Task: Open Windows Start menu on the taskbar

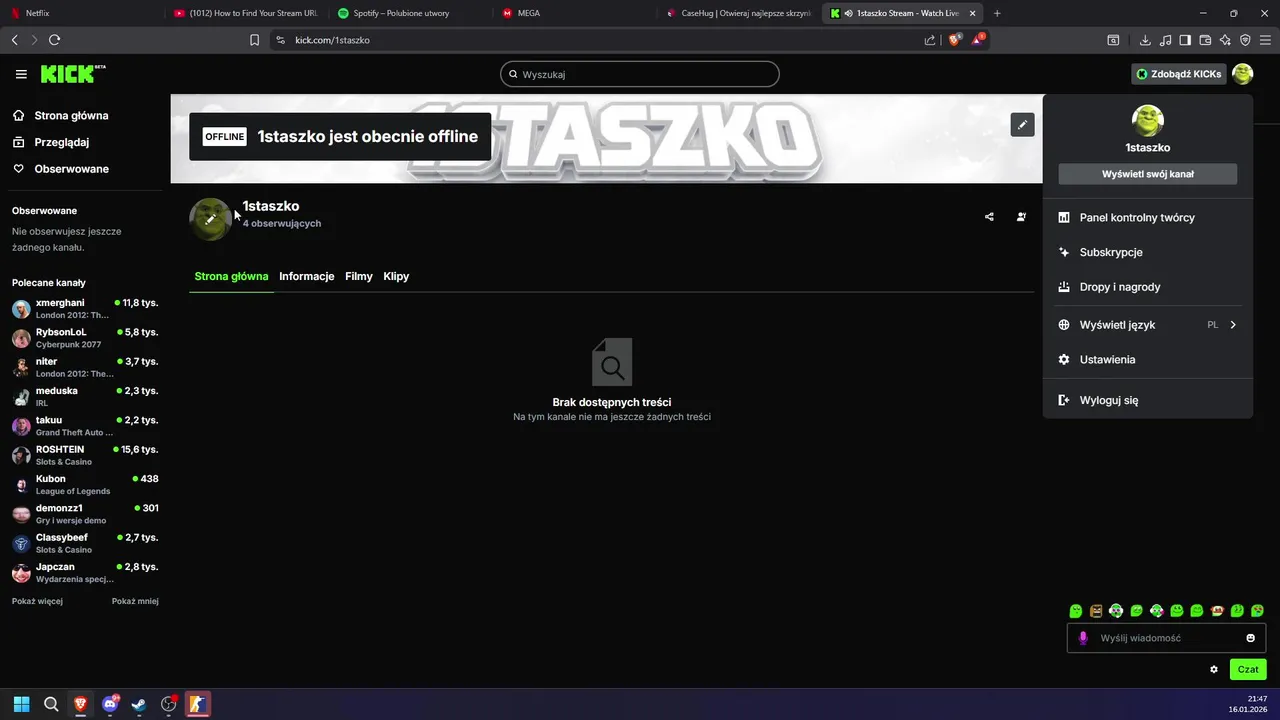Action: [21, 704]
